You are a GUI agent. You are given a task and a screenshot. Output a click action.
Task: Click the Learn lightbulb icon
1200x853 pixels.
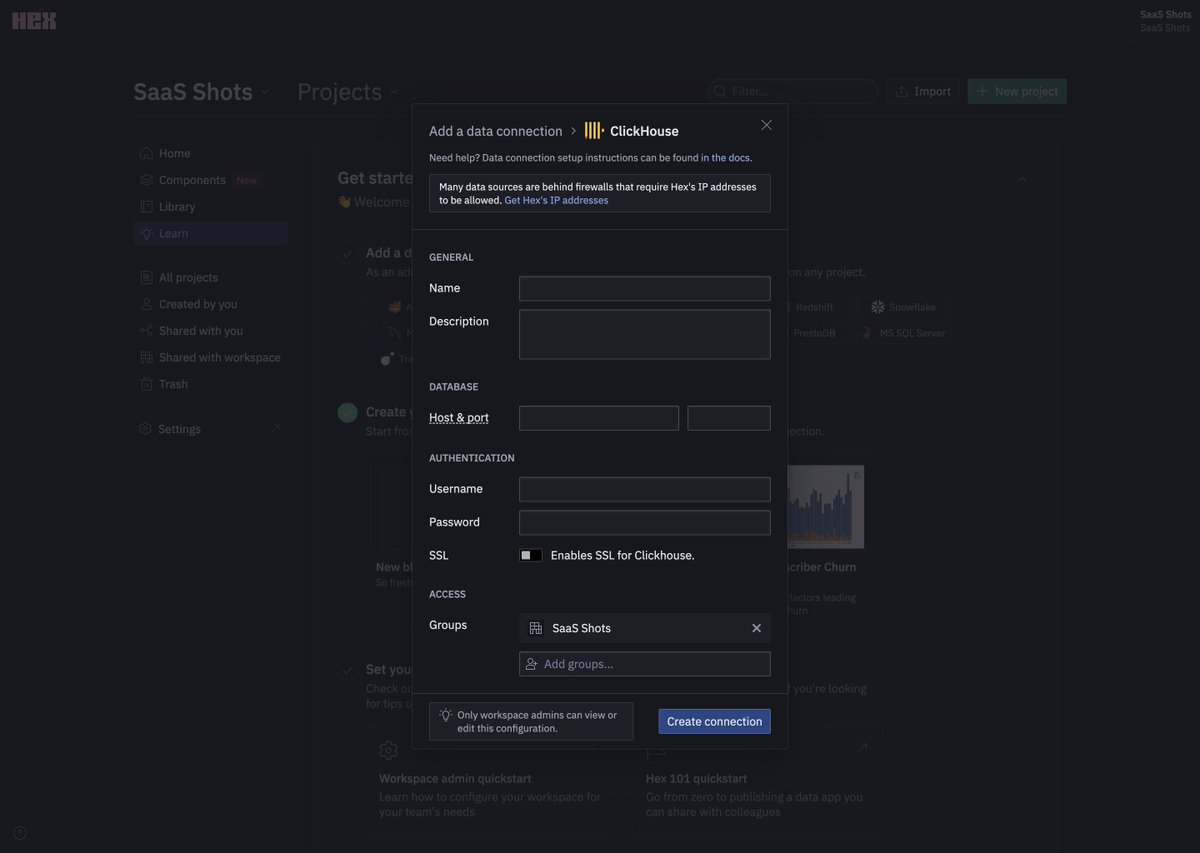pos(146,233)
